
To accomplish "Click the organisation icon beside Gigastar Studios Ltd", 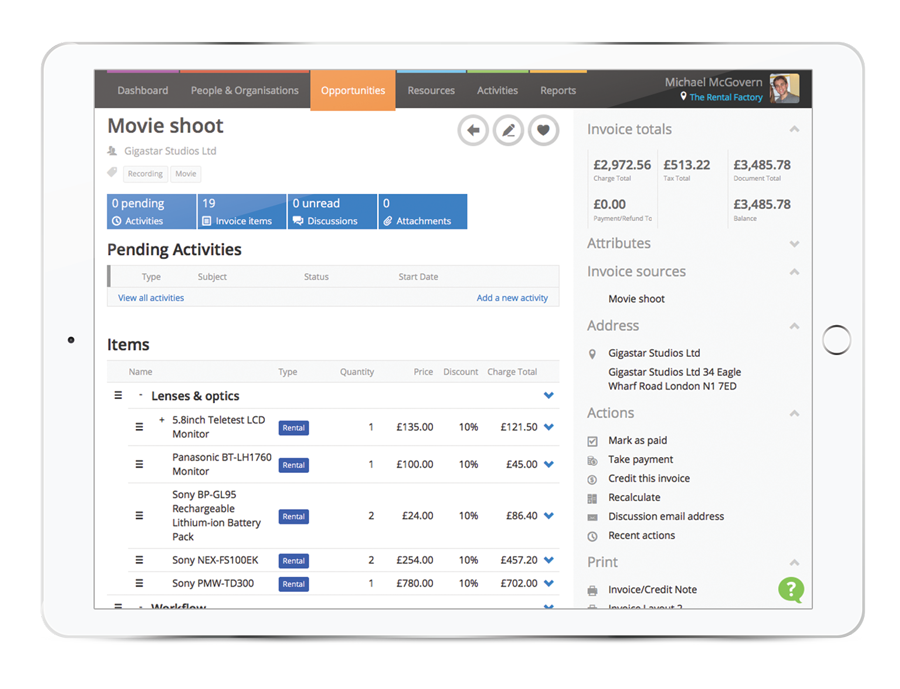I will tap(112, 151).
